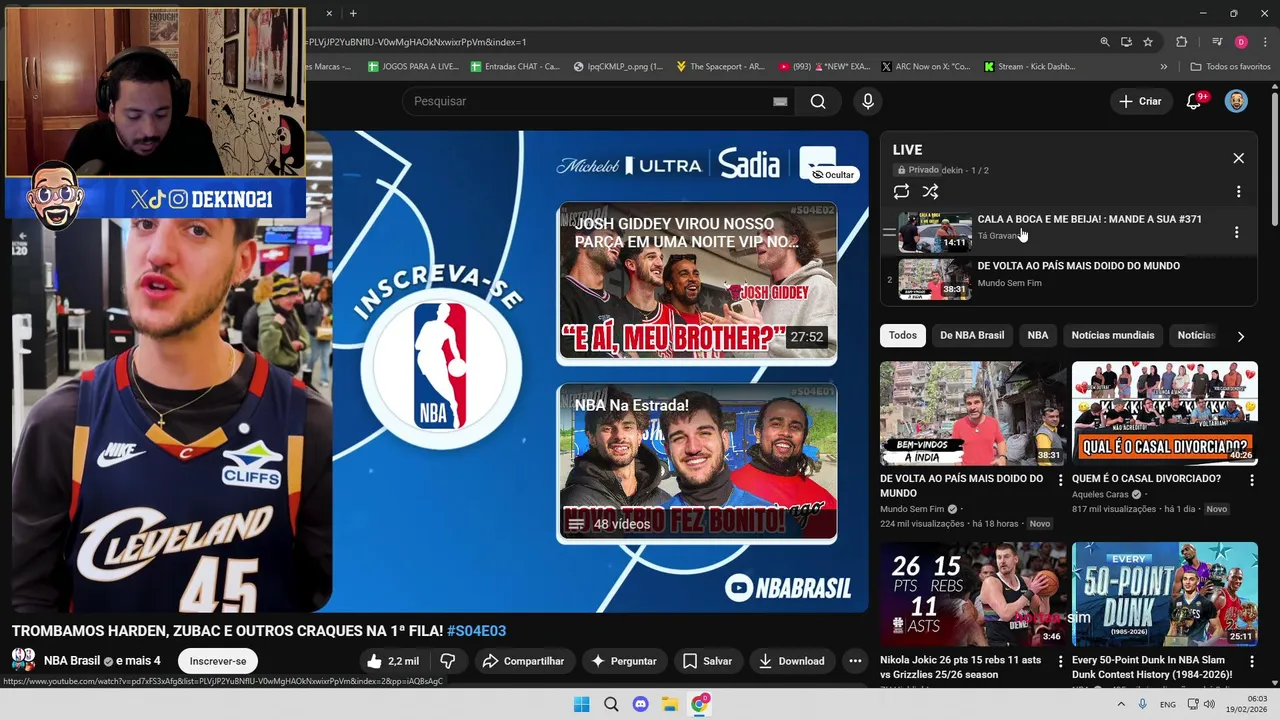Screen dimensions: 1280x720
Task: Open options for CALA A BOCA playlist item
Action: click(1237, 232)
